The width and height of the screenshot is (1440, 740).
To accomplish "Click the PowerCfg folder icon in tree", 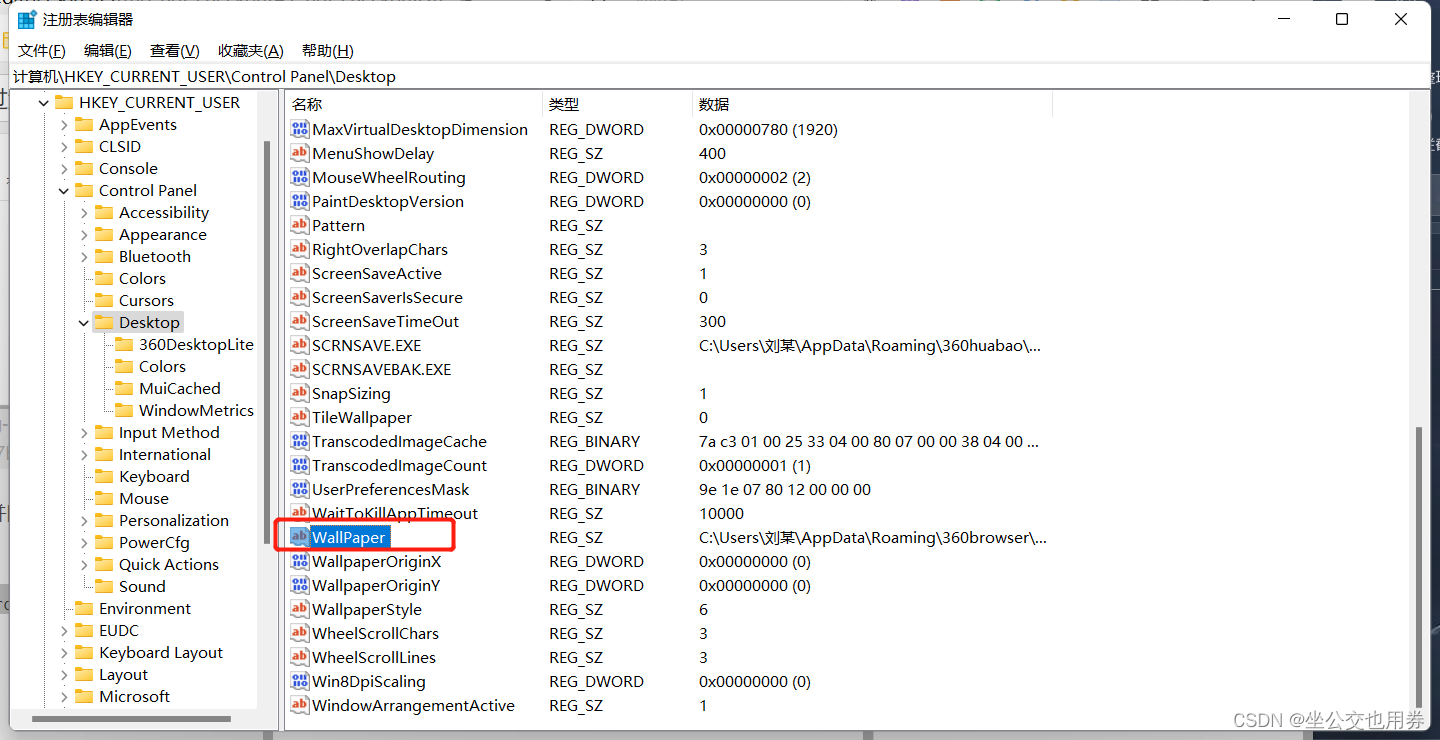I will click(x=104, y=542).
